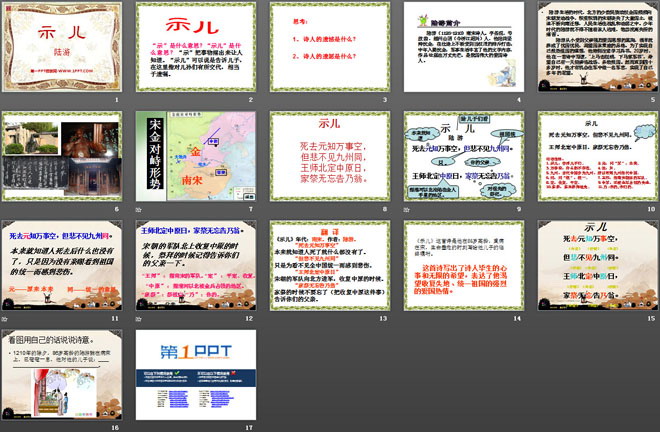This screenshot has width=660, height=432.
Task: Select slide 2 explaining the title 示儿
Action: click(x=196, y=47)
